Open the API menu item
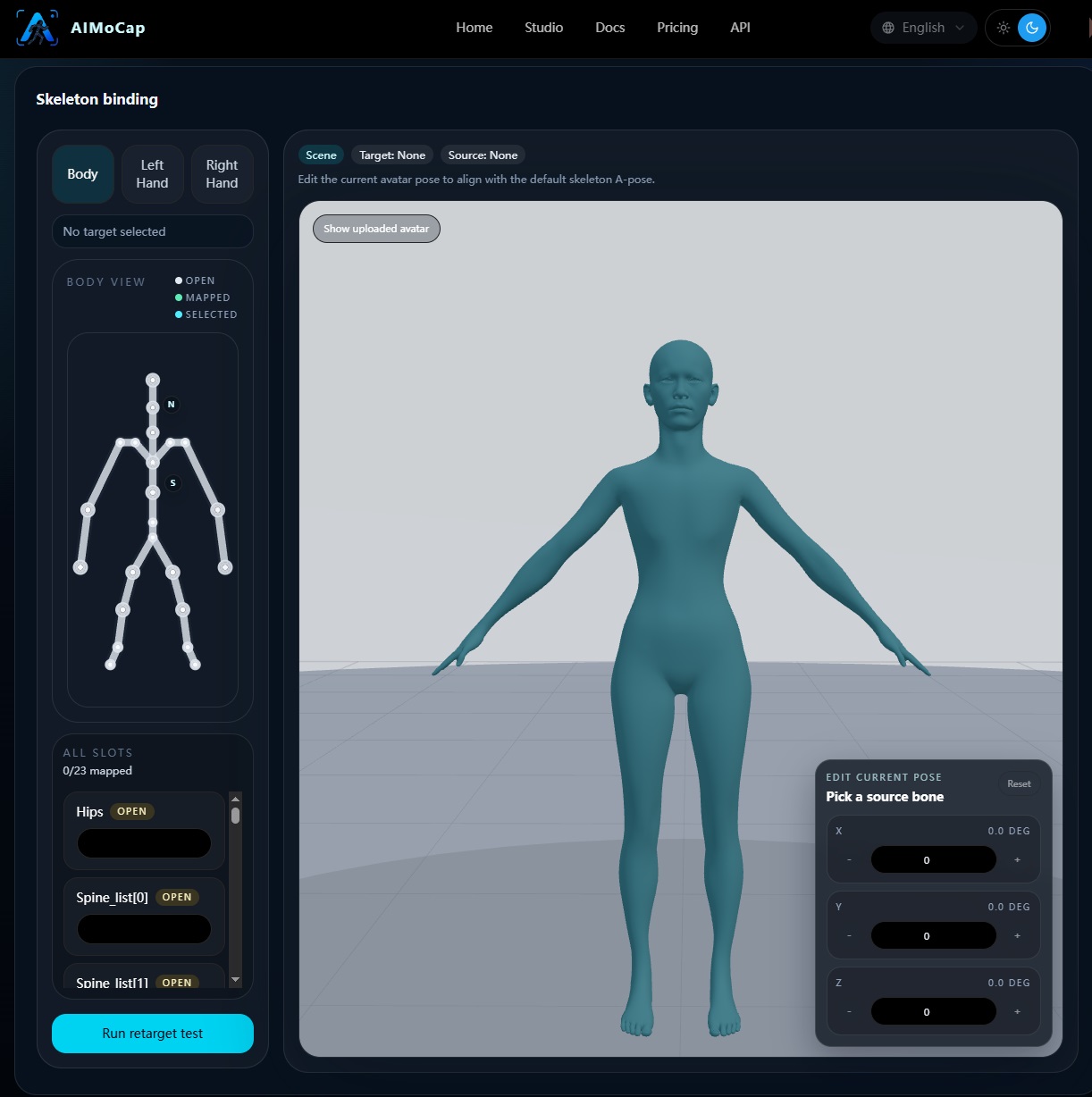Image resolution: width=1092 pixels, height=1097 pixels. click(740, 28)
